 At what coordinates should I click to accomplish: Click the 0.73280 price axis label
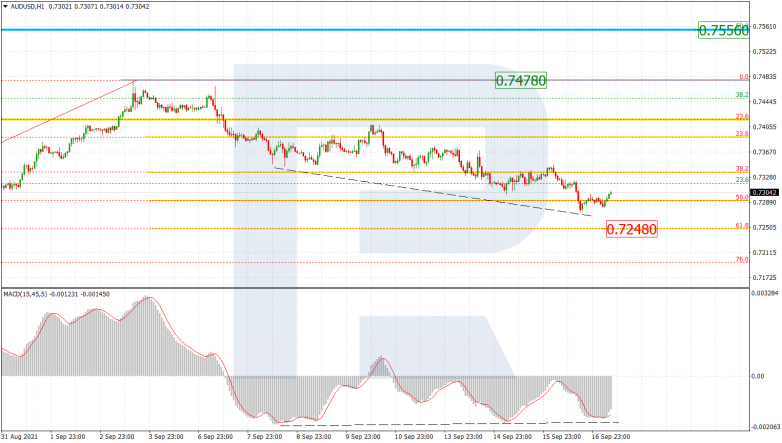coord(766,177)
